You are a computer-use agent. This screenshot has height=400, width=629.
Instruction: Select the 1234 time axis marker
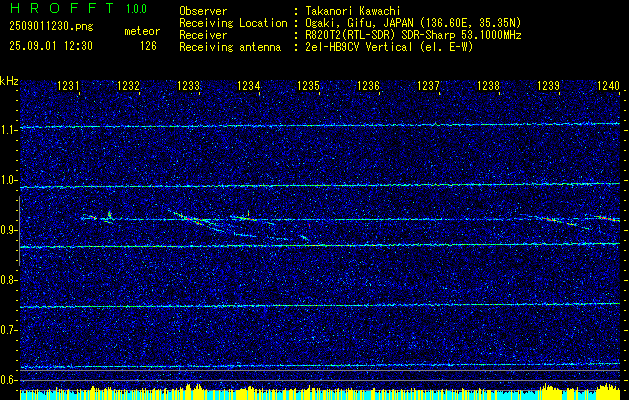pos(249,85)
